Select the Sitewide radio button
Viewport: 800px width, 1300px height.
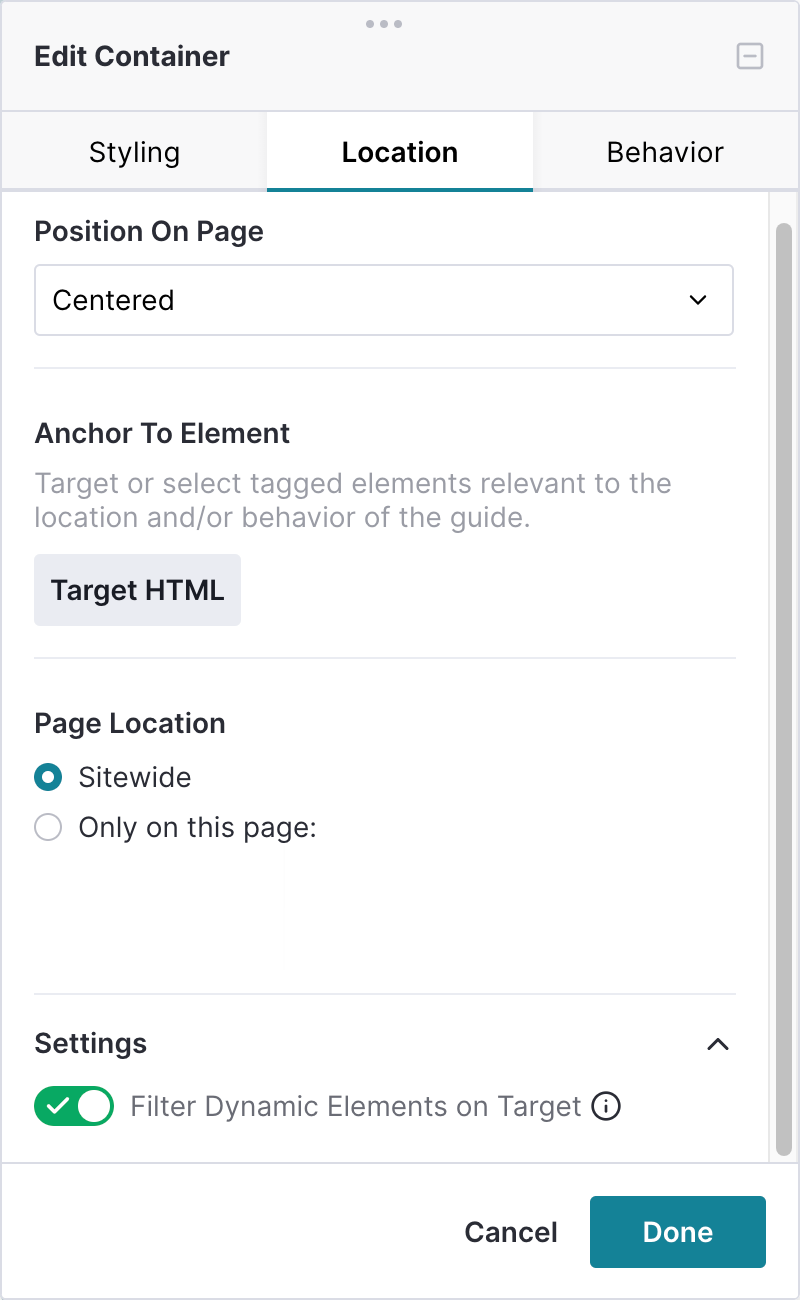coord(48,777)
